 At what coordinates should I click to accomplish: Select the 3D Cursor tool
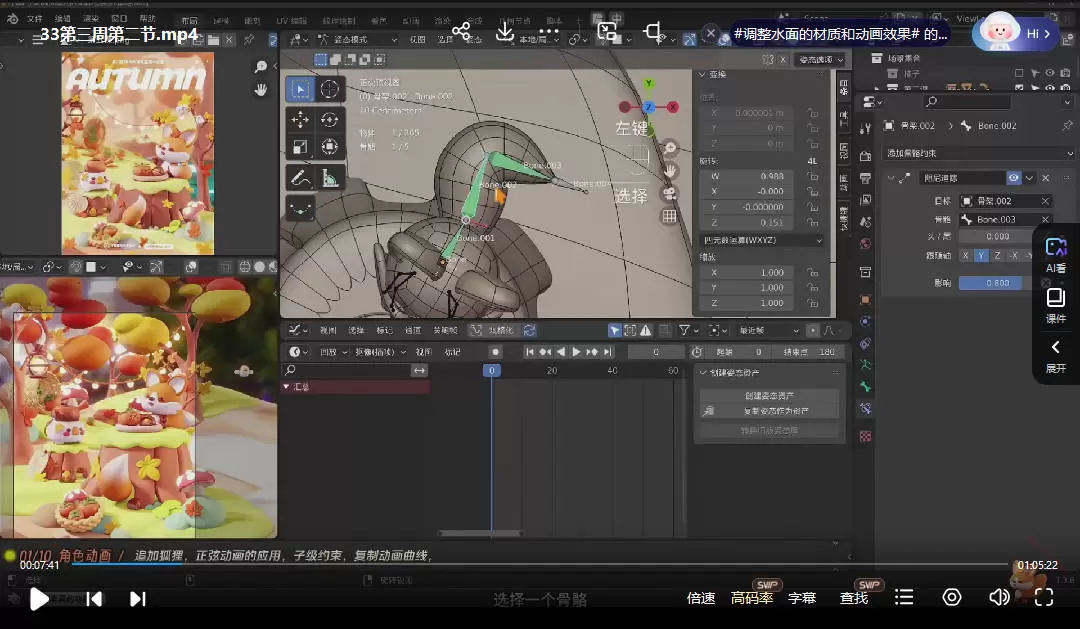coord(330,89)
